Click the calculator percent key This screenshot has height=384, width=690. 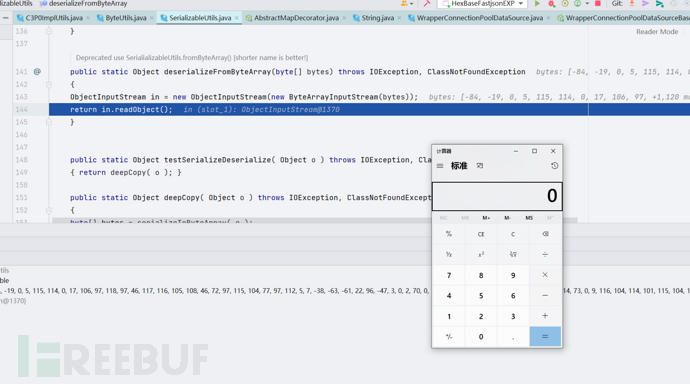coord(449,234)
